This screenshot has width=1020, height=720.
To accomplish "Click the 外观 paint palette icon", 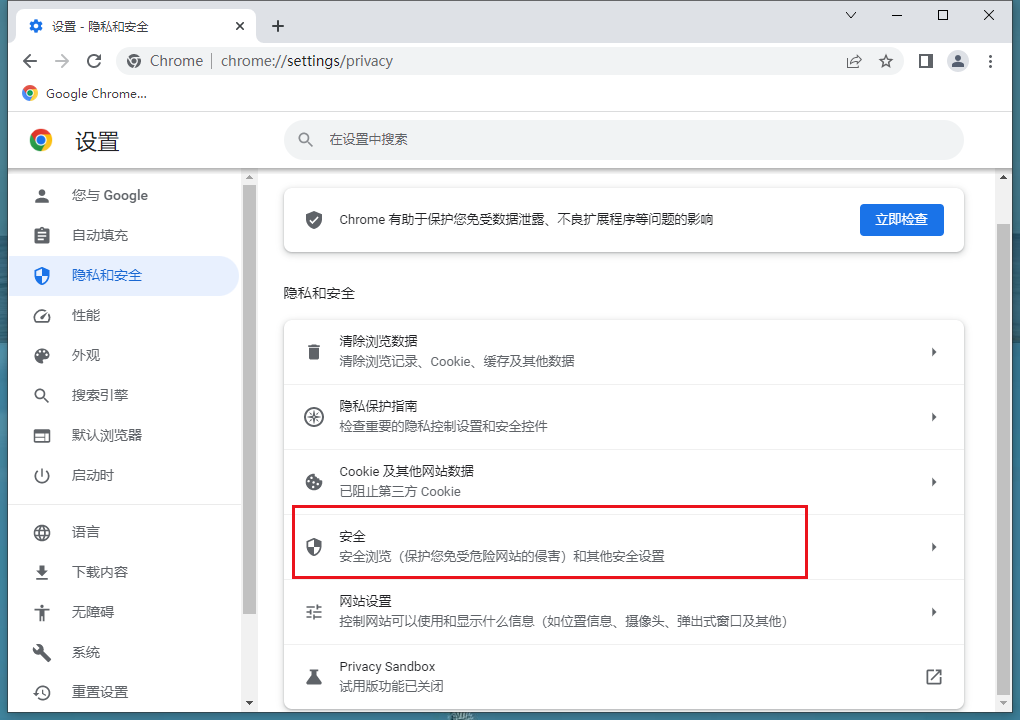I will (41, 355).
